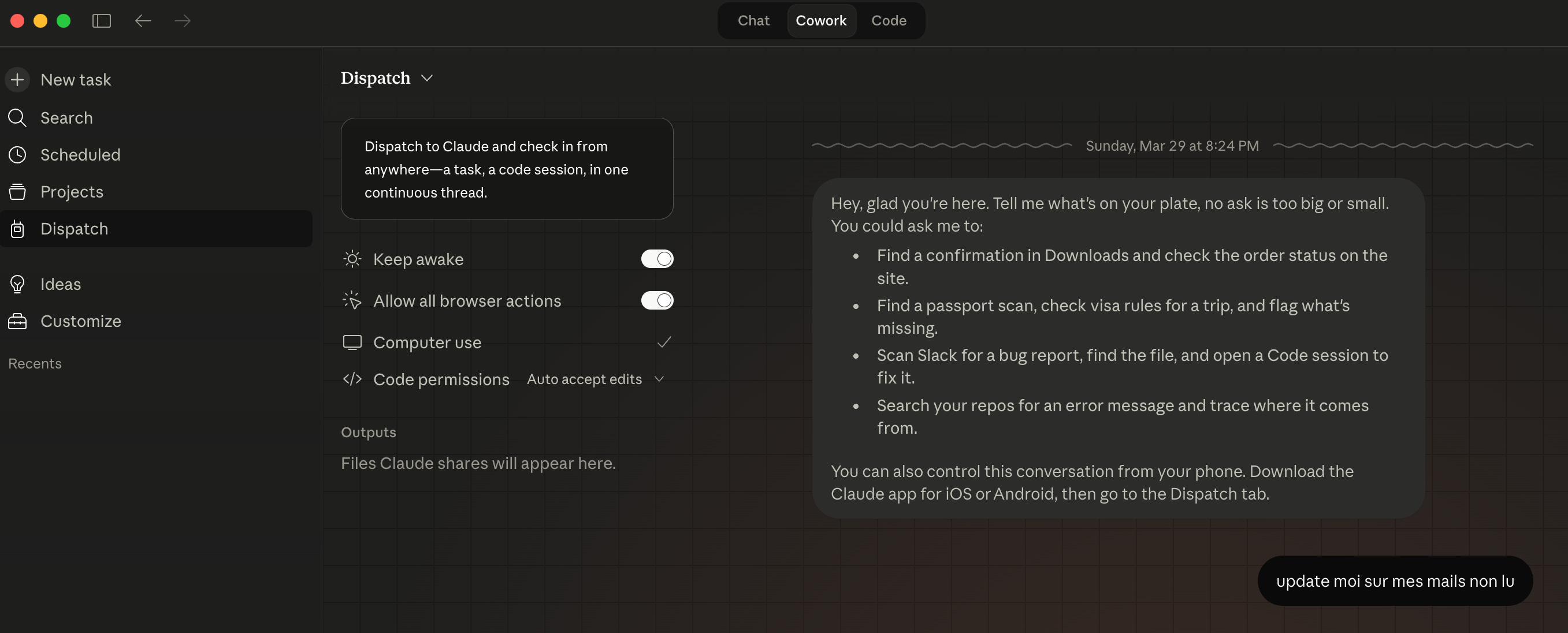Click the Dispatch device icon in sidebar
1568x633 pixels.
coord(18,229)
